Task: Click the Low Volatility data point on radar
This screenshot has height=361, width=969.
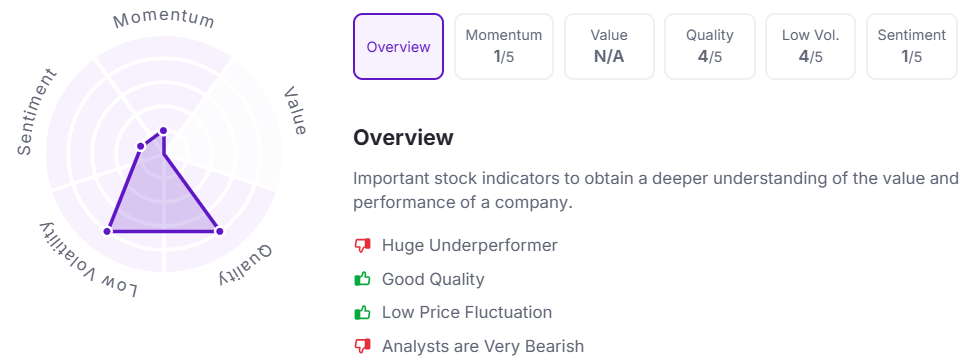Action: tap(108, 231)
